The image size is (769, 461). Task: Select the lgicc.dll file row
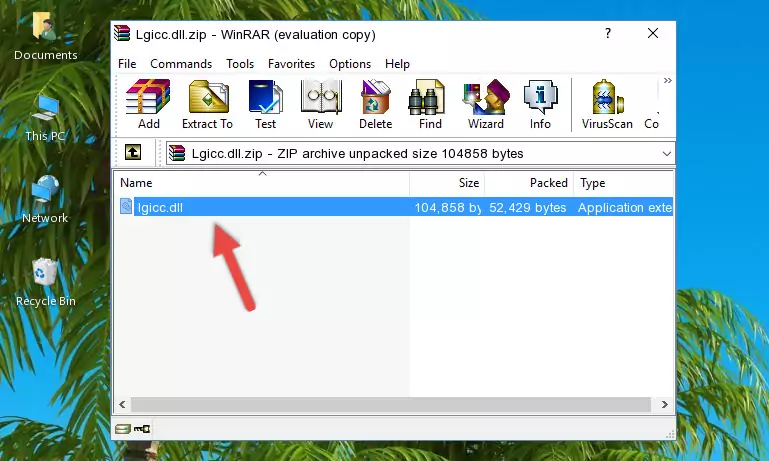tap(394, 207)
